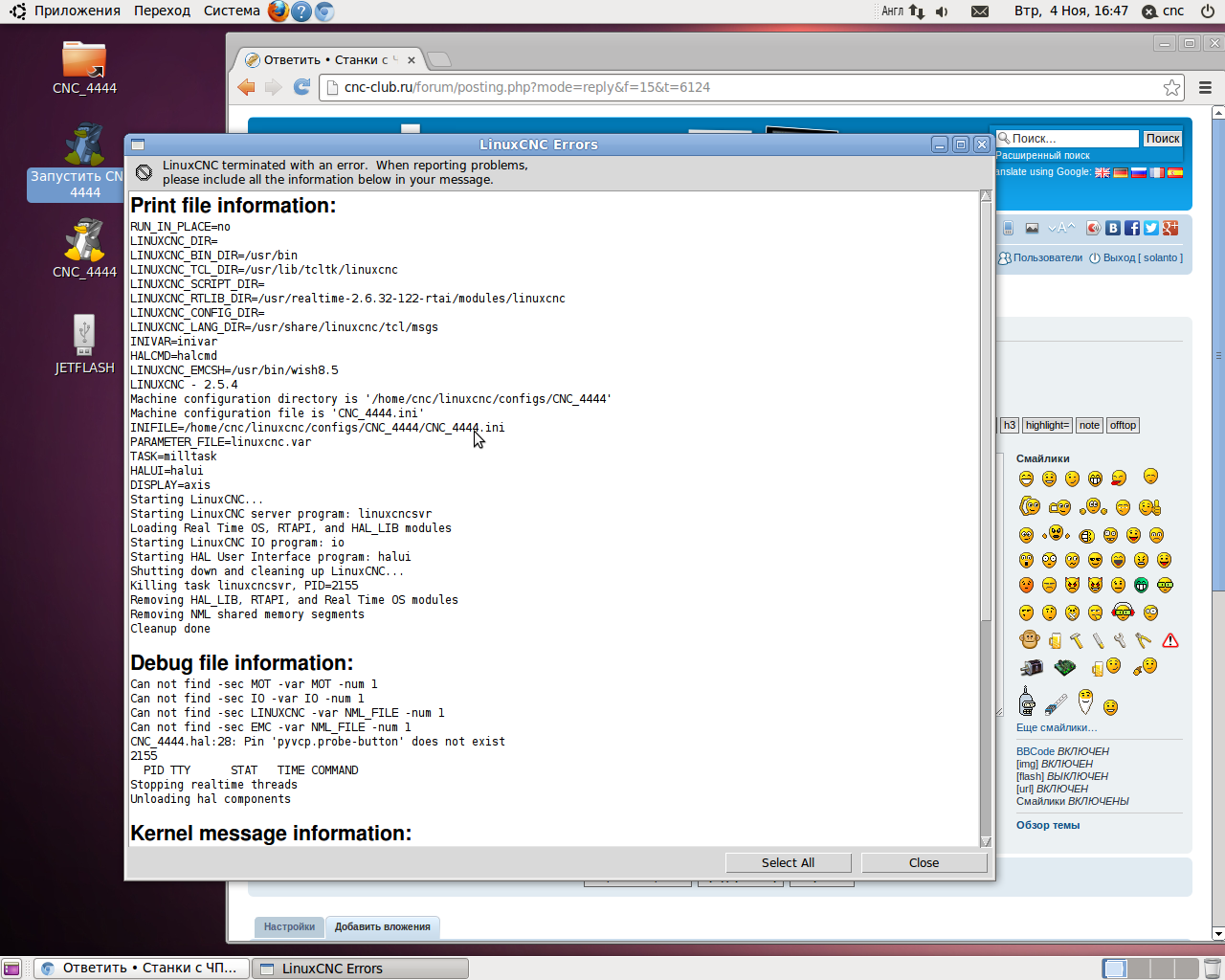Viewport: 1225px width, 980px height.
Task: Click the mobile version phone icon
Action: pyautogui.click(x=1008, y=228)
